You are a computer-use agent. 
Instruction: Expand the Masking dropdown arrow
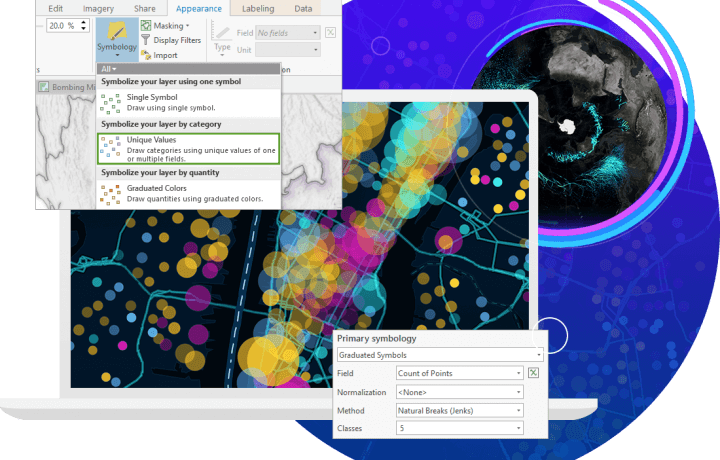click(187, 26)
